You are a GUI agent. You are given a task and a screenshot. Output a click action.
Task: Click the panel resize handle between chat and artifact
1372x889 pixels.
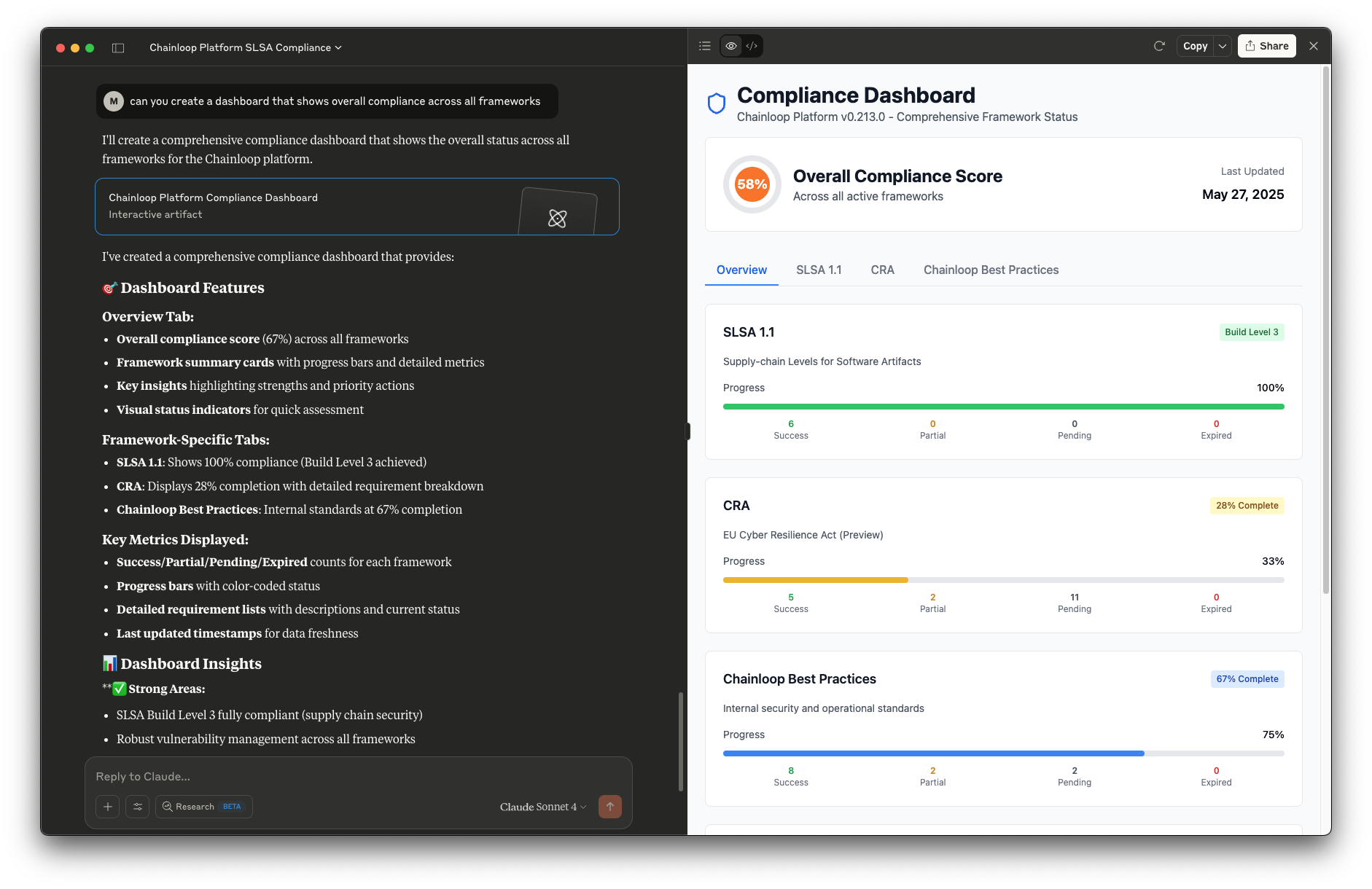687,431
